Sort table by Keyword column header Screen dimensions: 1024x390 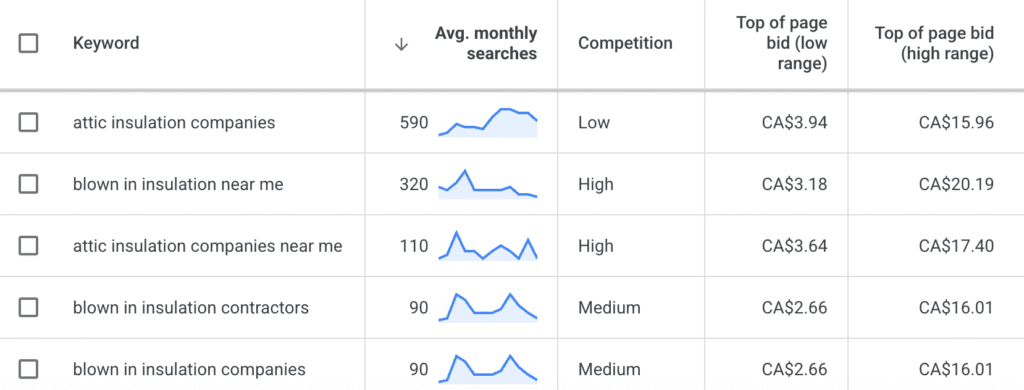point(106,43)
